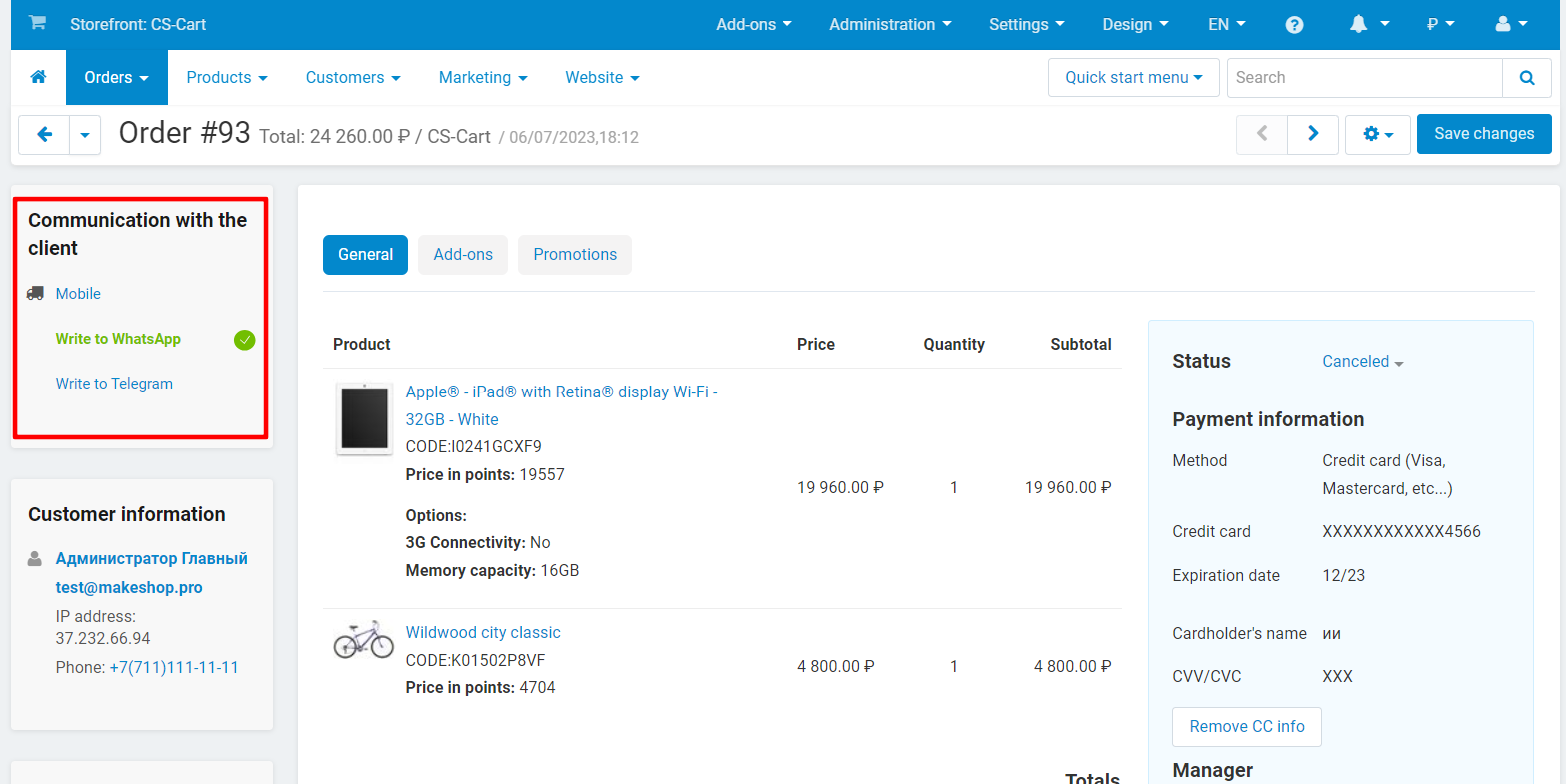Click the home icon in navigation bar
Image resolution: width=1566 pixels, height=784 pixels.
click(x=38, y=77)
